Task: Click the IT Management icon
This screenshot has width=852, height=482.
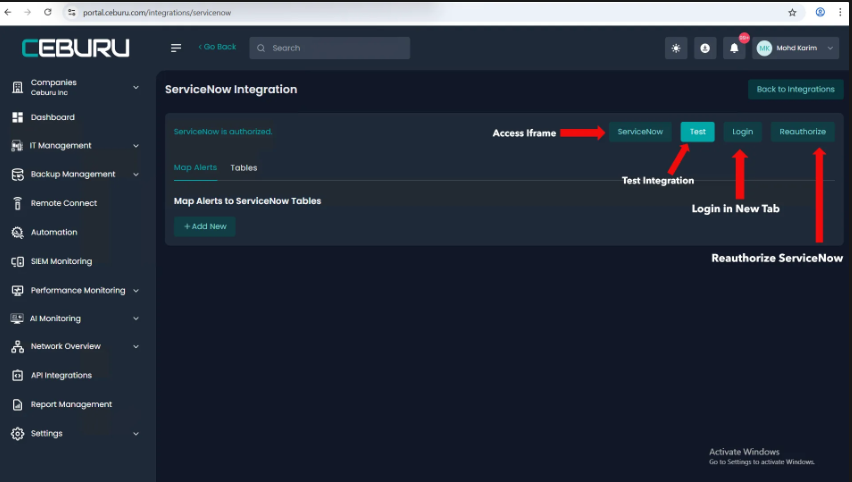Action: 17,146
